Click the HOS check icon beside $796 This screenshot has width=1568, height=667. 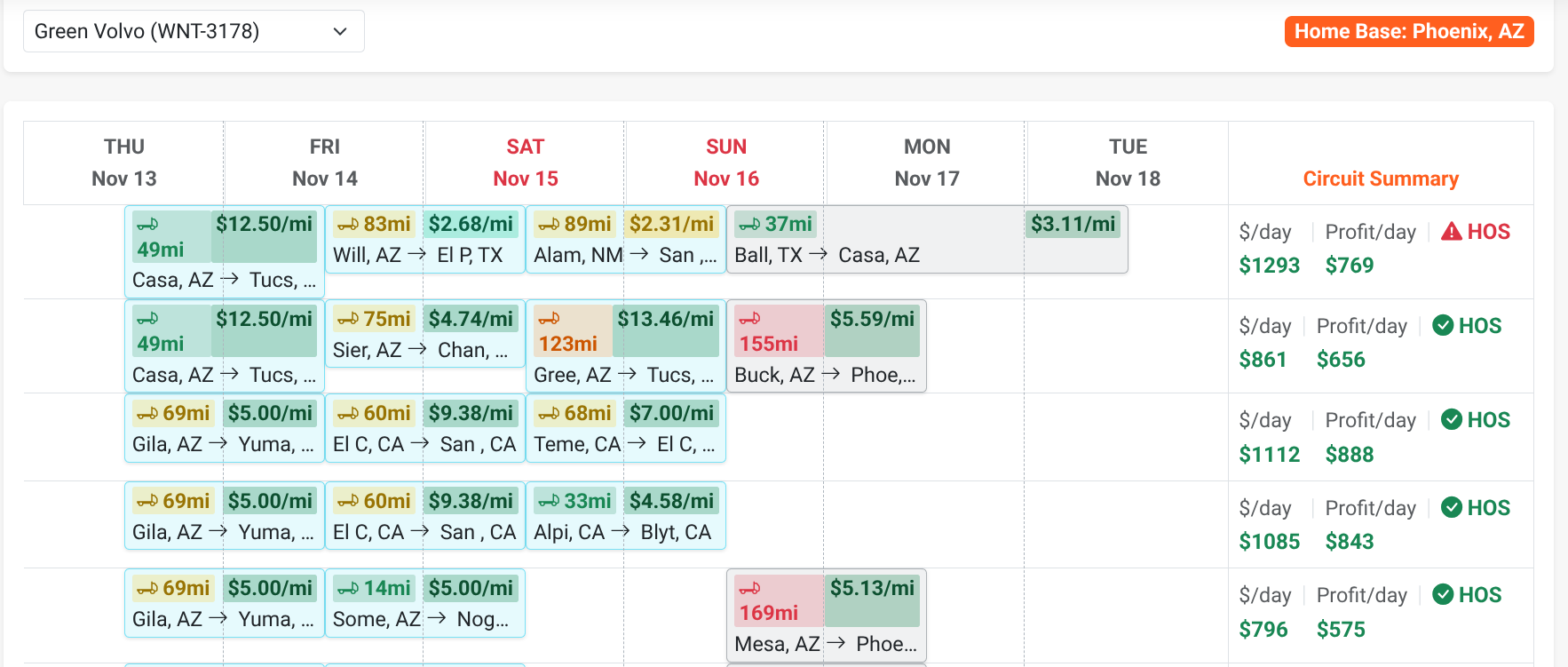click(x=1443, y=594)
